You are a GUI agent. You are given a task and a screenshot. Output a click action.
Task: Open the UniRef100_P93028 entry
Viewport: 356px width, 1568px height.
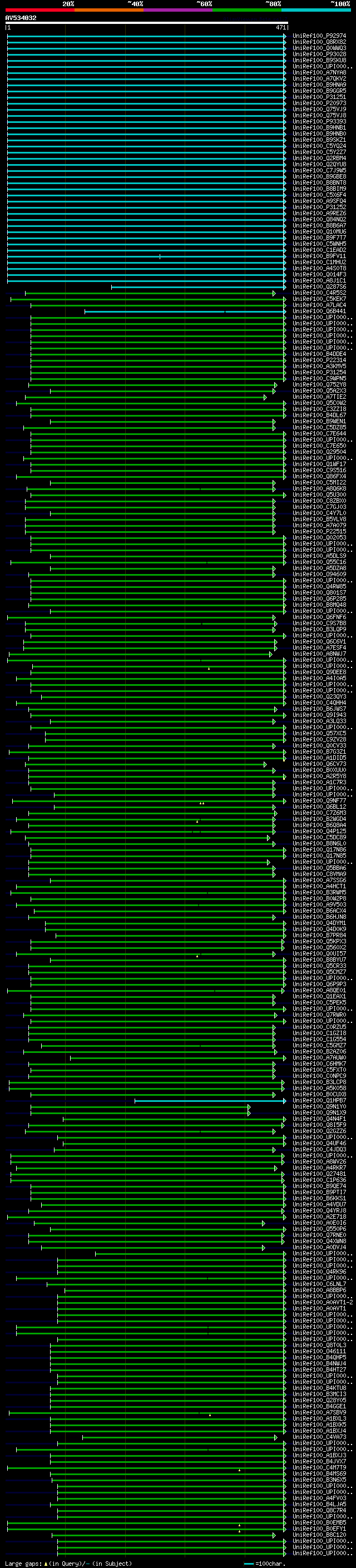click(319, 54)
